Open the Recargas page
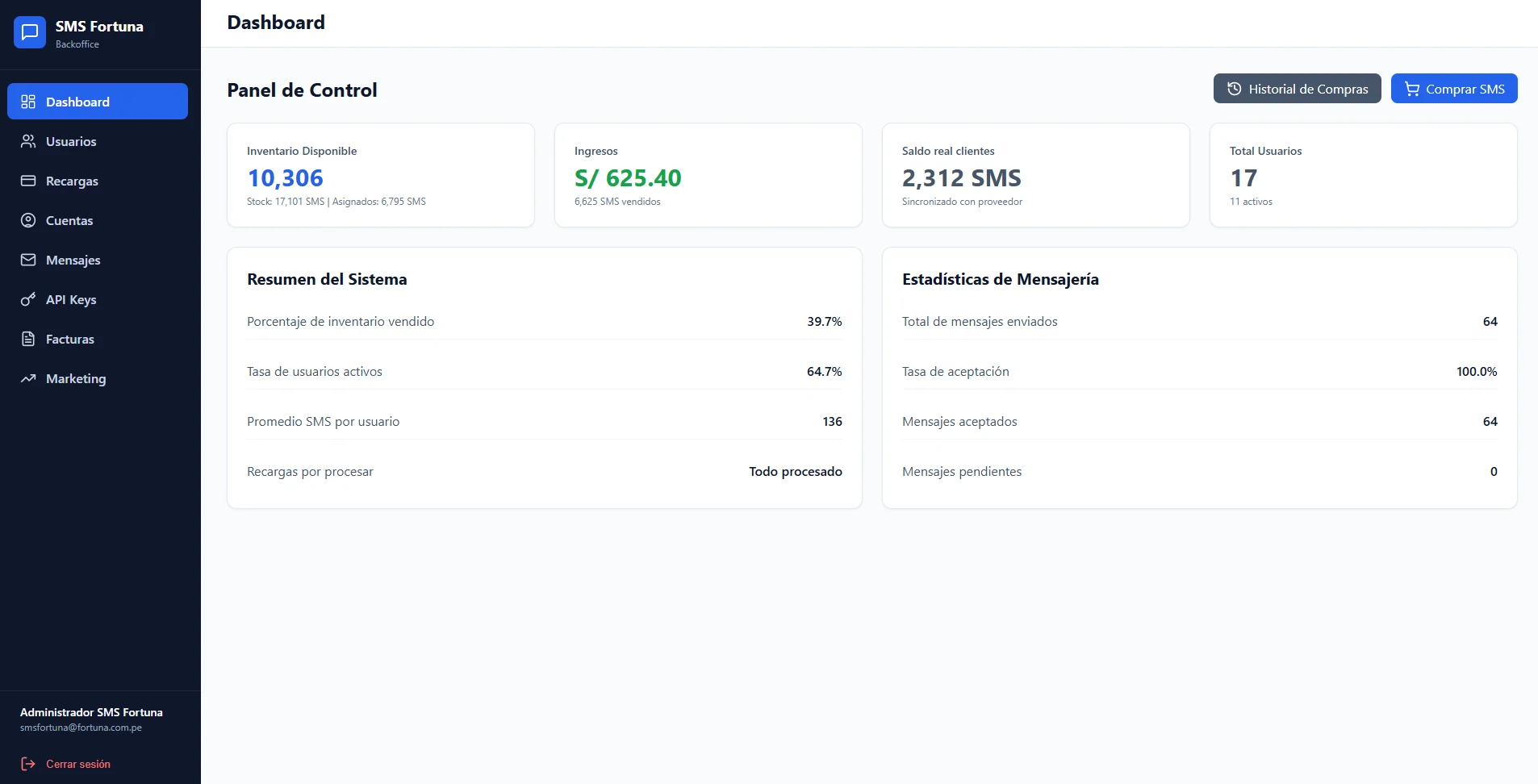 tap(98, 181)
